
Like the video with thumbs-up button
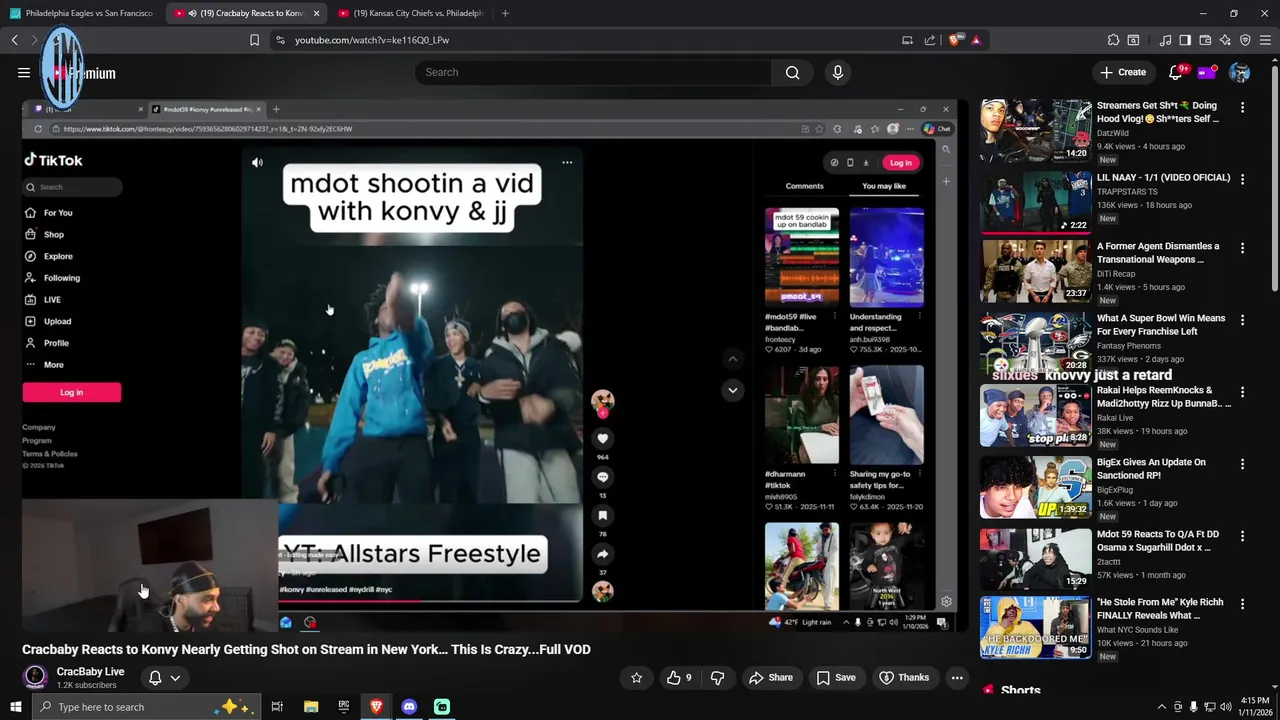click(x=680, y=677)
